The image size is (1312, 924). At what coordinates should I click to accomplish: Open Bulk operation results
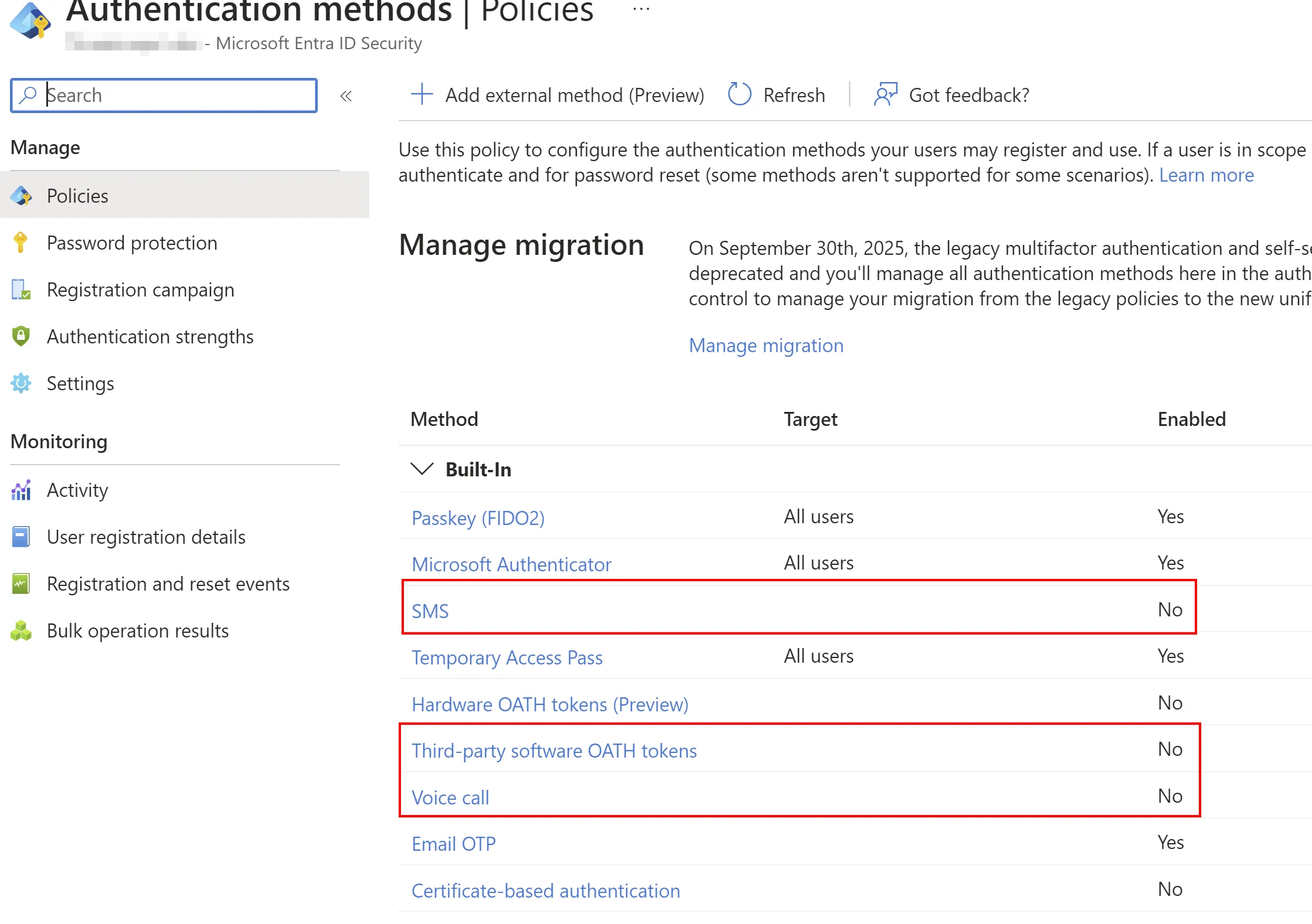point(138,630)
